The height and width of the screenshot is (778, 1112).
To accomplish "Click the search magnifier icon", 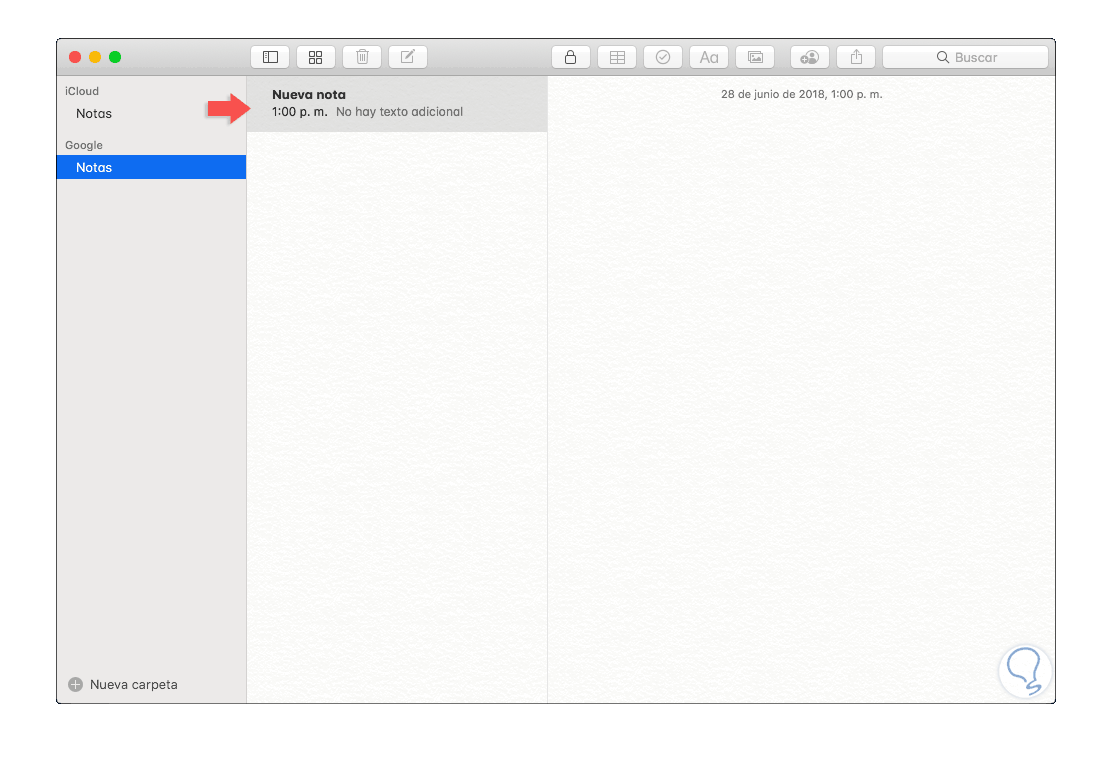I will pyautogui.click(x=943, y=57).
